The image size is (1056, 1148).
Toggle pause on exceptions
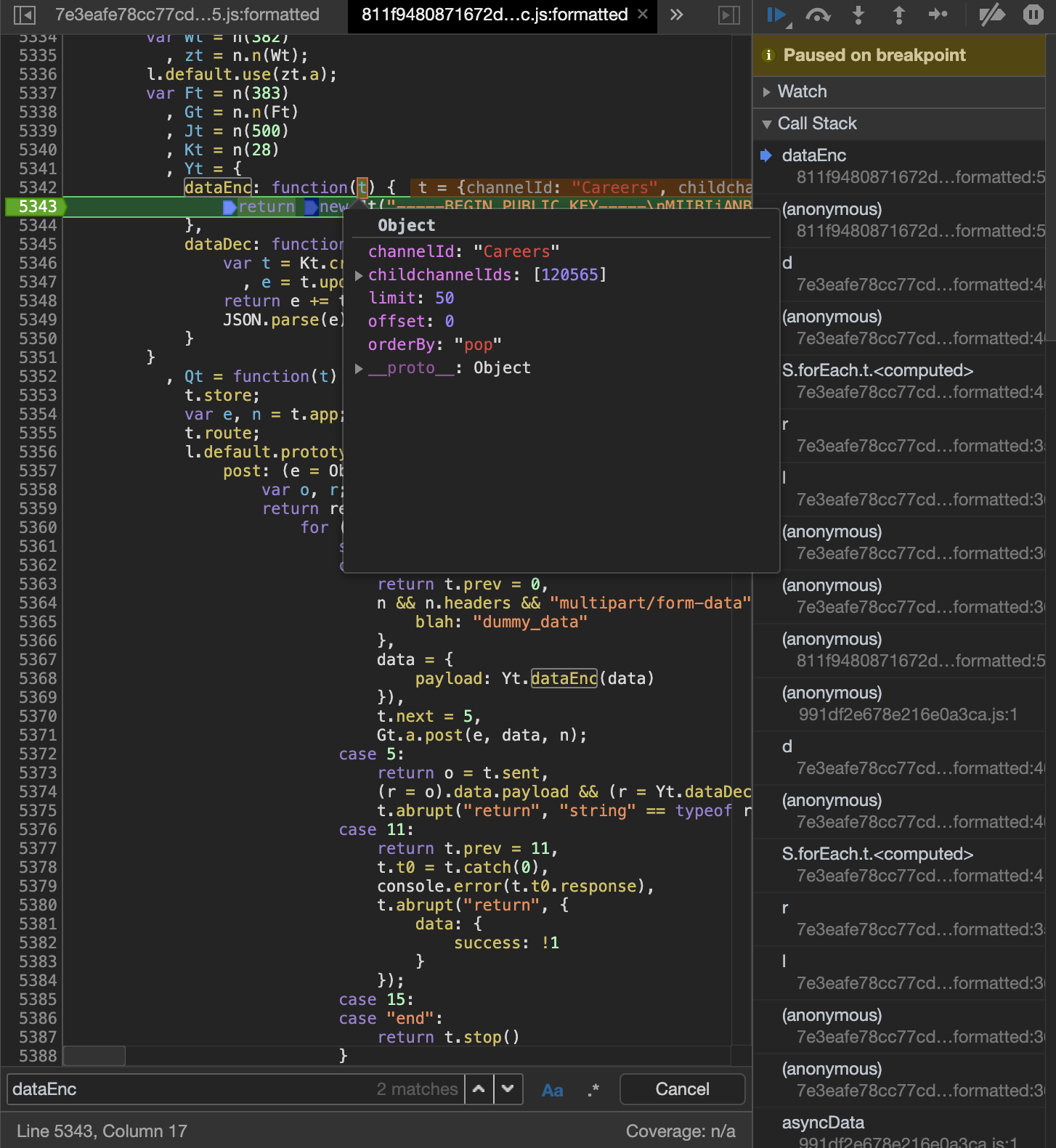1033,15
